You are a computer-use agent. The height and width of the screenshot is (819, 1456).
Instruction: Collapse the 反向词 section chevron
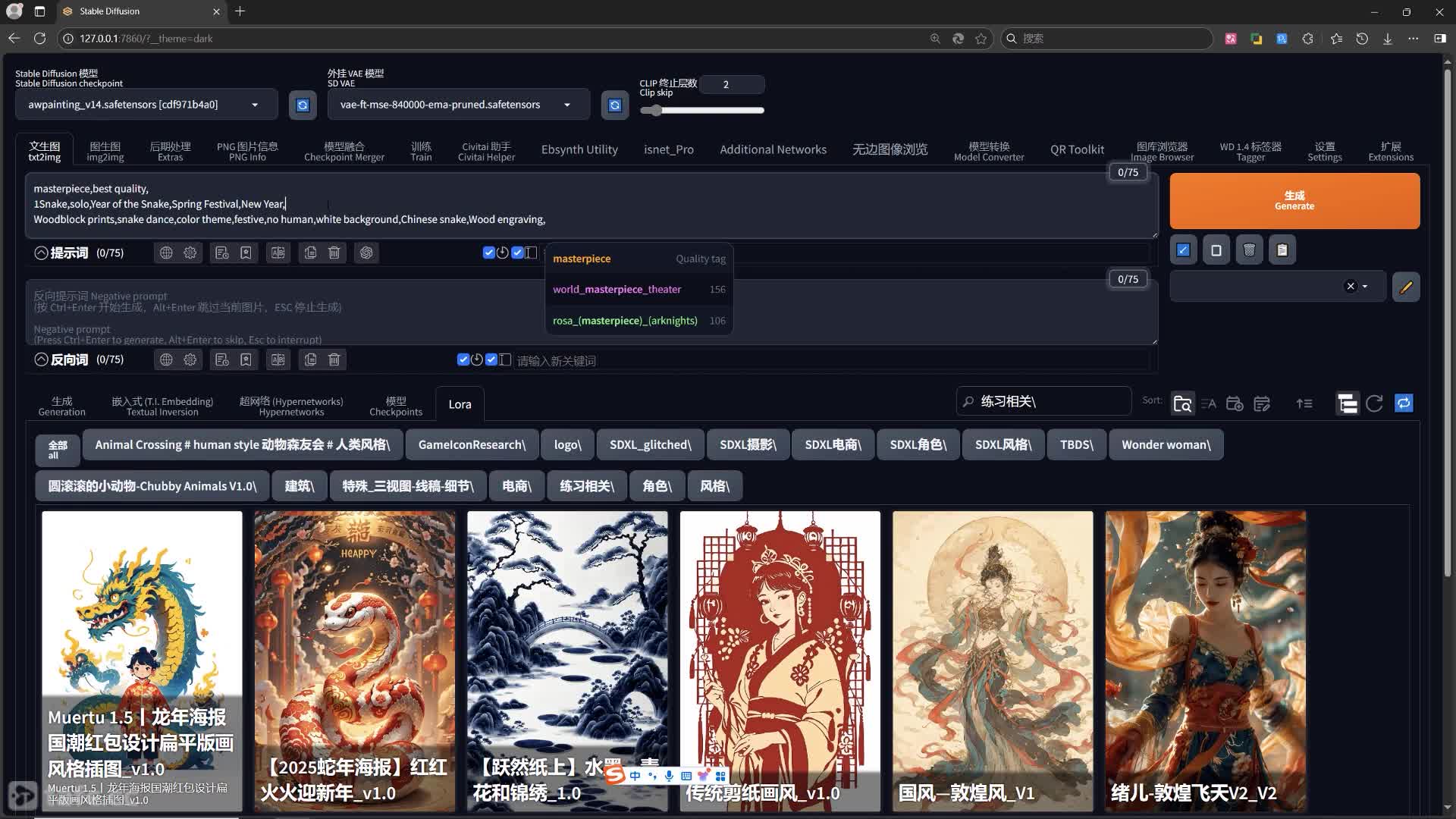click(41, 359)
